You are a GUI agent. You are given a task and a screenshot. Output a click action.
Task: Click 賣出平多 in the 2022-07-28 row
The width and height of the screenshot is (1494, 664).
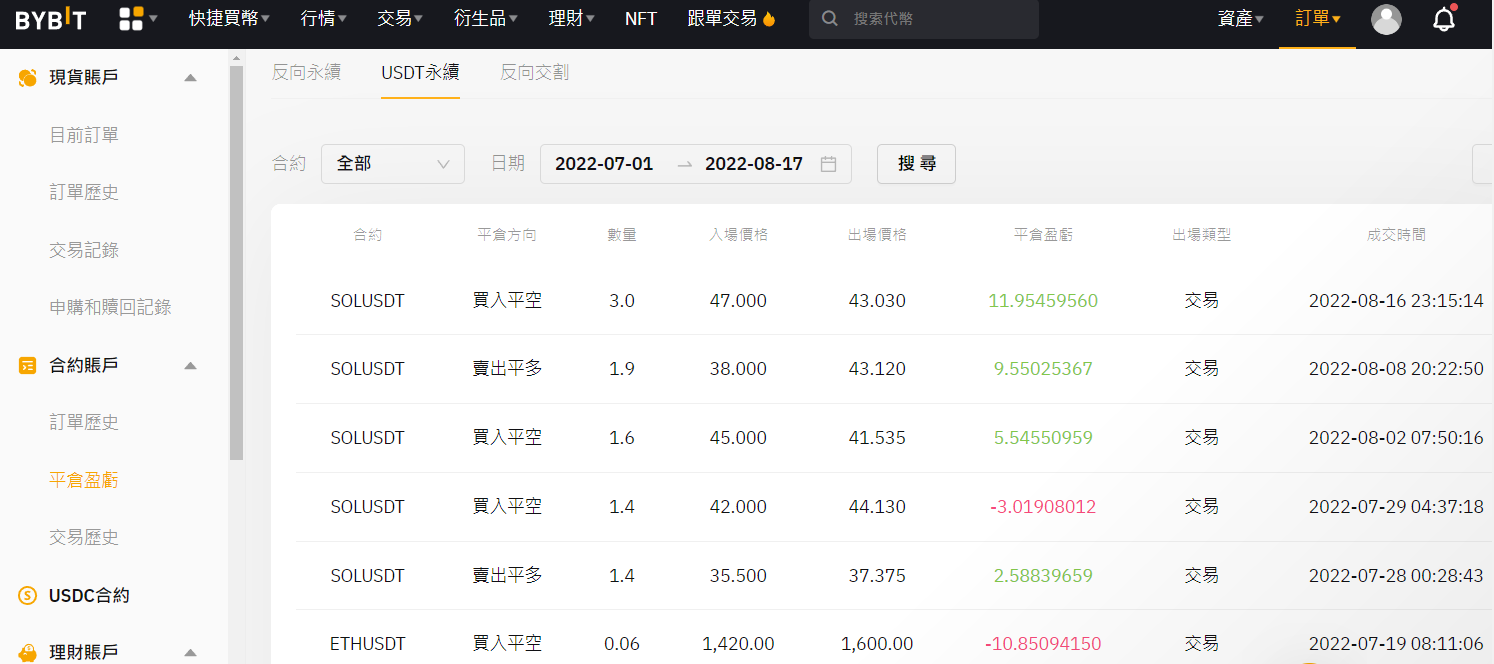[x=507, y=576]
